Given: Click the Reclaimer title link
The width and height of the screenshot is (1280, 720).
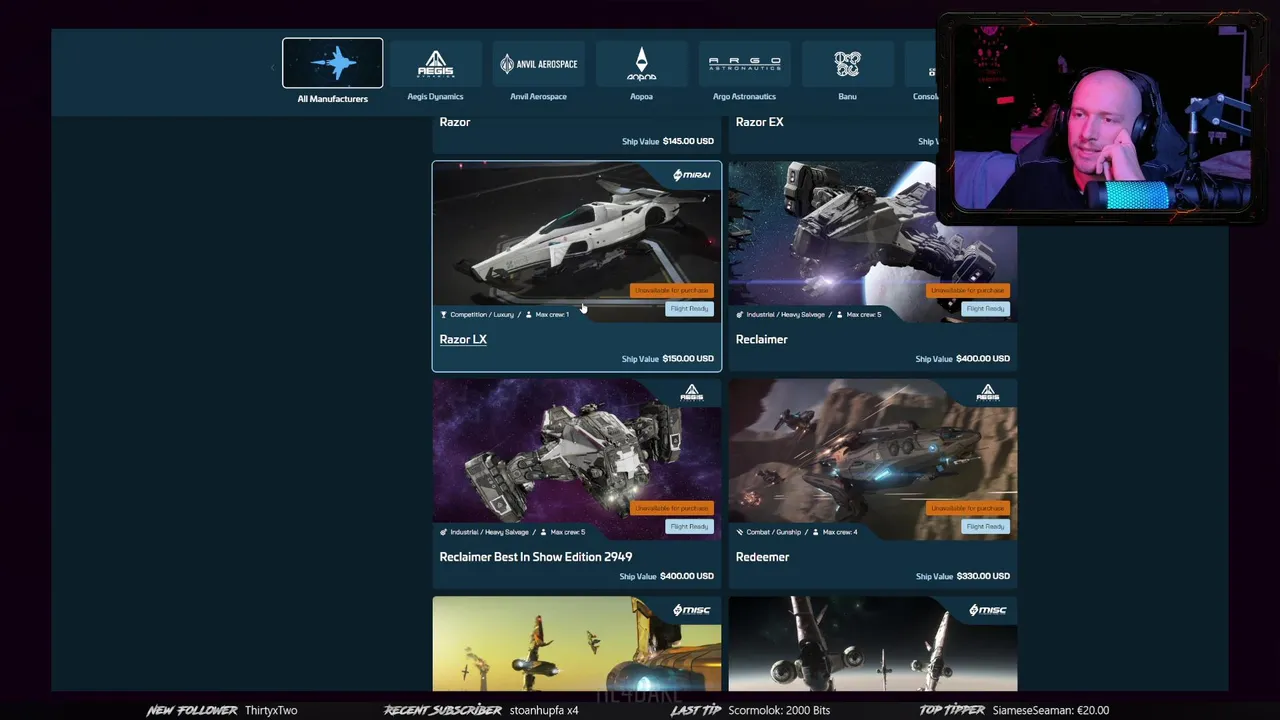Looking at the screenshot, I should click(761, 339).
